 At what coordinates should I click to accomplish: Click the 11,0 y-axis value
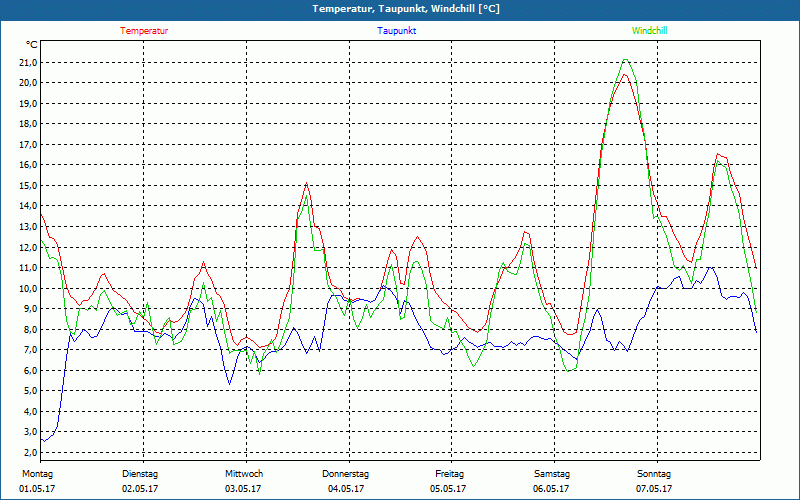[28, 268]
